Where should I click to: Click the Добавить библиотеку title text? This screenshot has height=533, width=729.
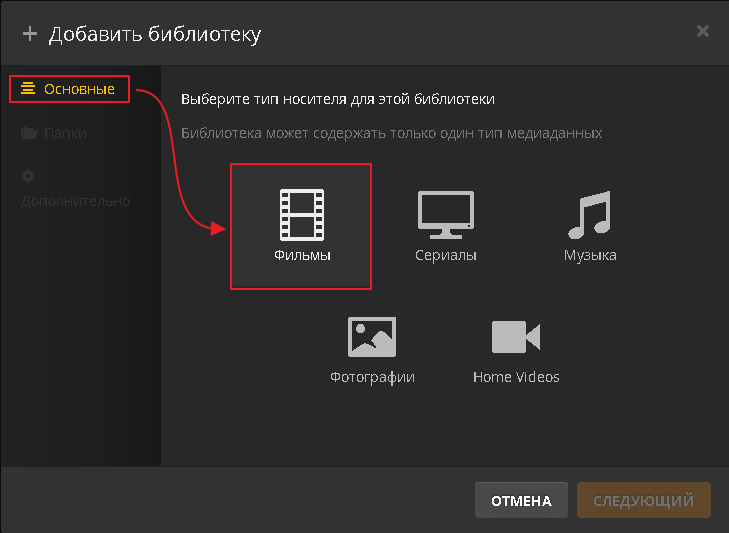[155, 34]
